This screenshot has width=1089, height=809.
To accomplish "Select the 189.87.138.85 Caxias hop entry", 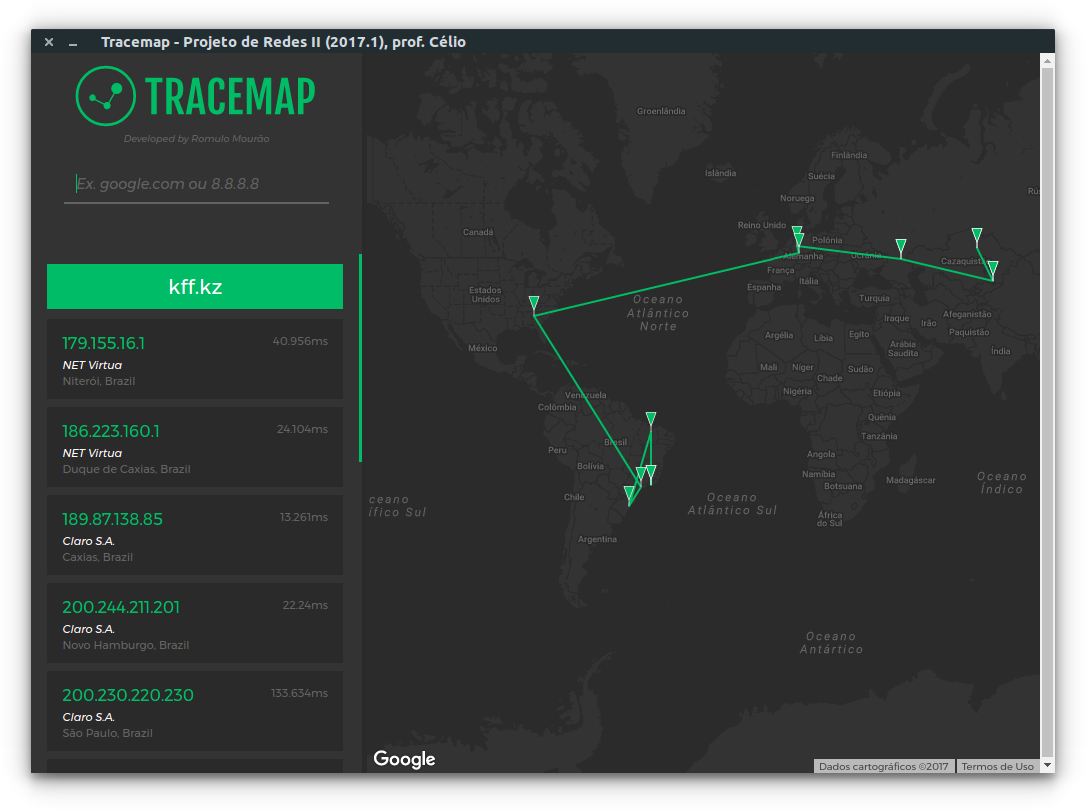I will coord(195,535).
